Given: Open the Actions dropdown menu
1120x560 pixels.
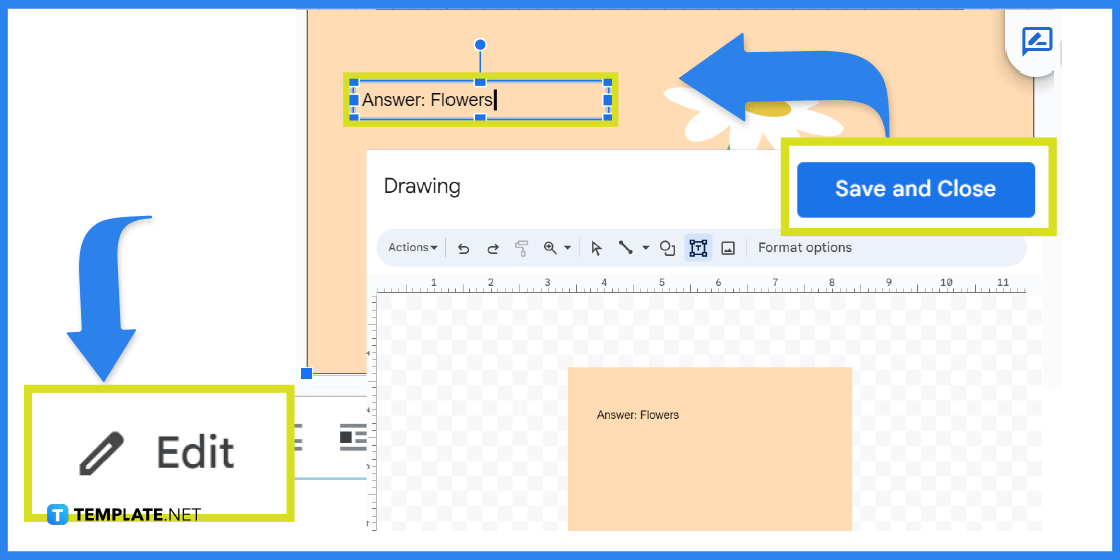Looking at the screenshot, I should 413,248.
